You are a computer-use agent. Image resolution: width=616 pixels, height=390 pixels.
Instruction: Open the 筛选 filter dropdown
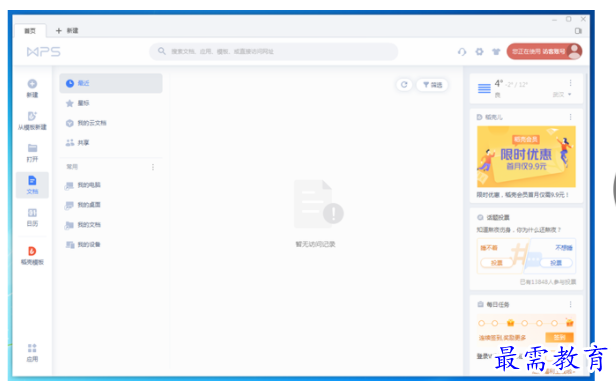click(432, 84)
